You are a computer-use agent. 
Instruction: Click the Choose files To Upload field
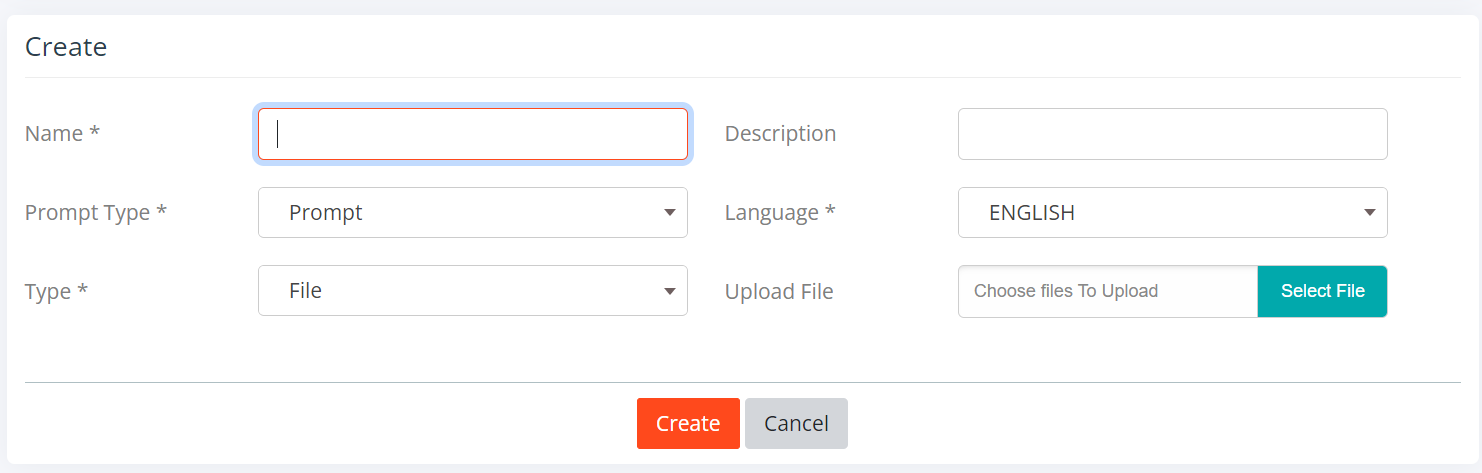point(1108,291)
